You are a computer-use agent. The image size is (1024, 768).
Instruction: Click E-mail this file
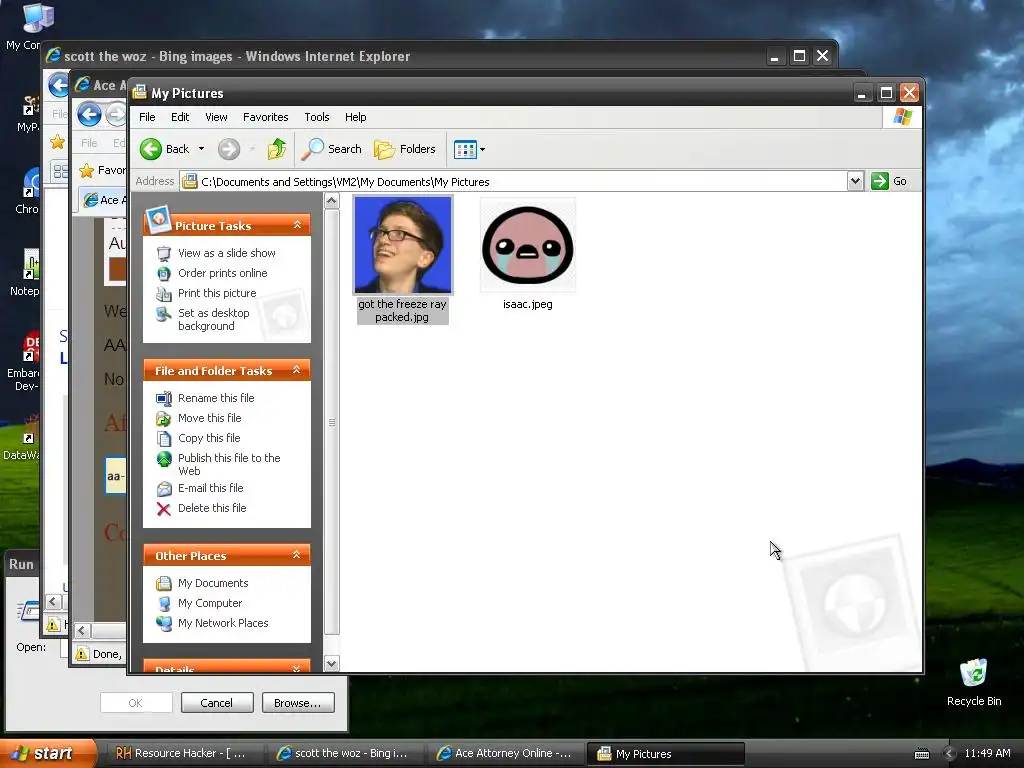[210, 488]
